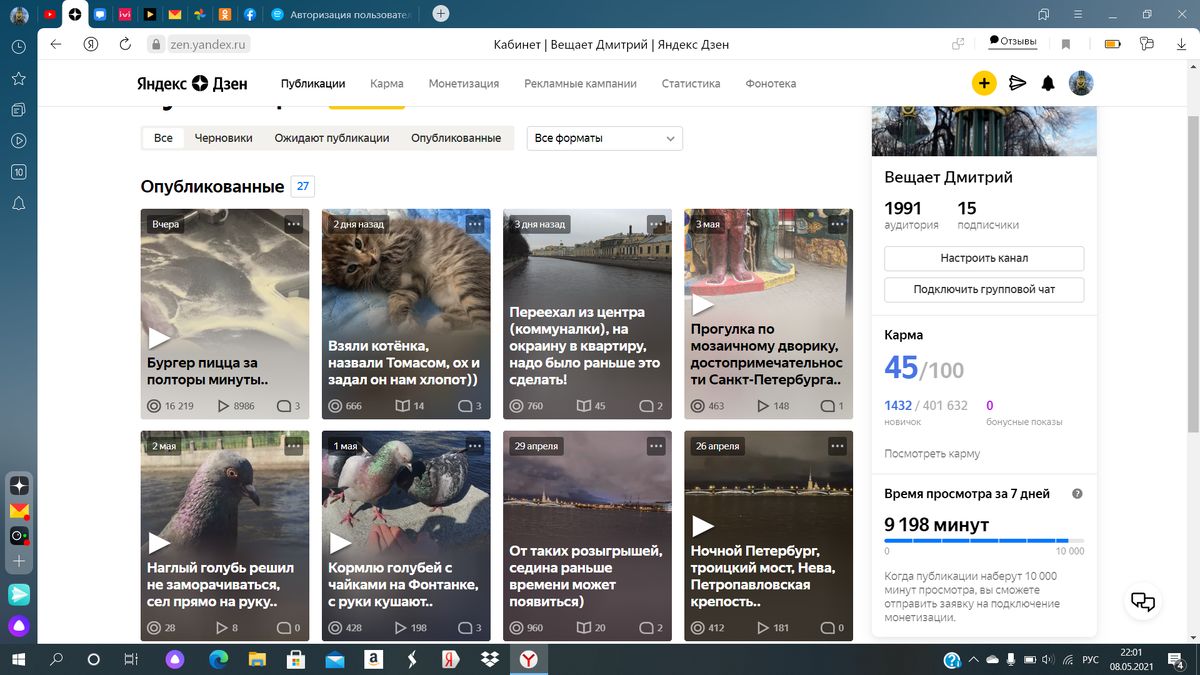Reload the page with the refresh icon
The height and width of the screenshot is (675, 1200).
125,44
